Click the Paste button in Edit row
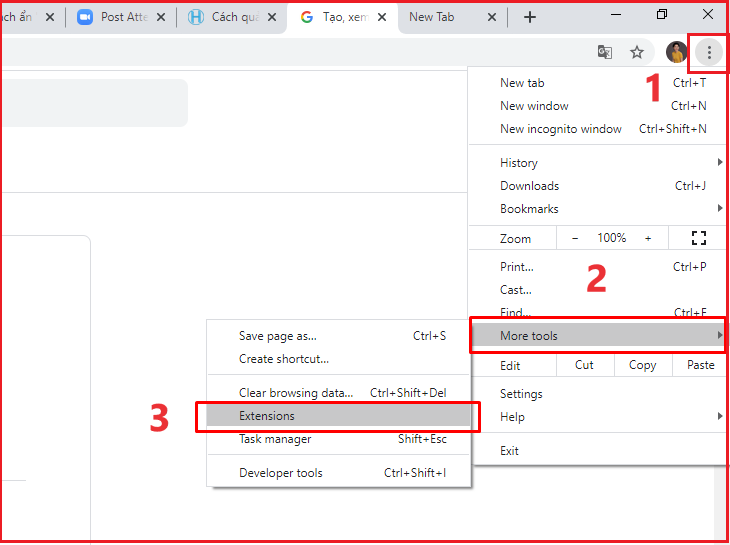 pyautogui.click(x=700, y=365)
